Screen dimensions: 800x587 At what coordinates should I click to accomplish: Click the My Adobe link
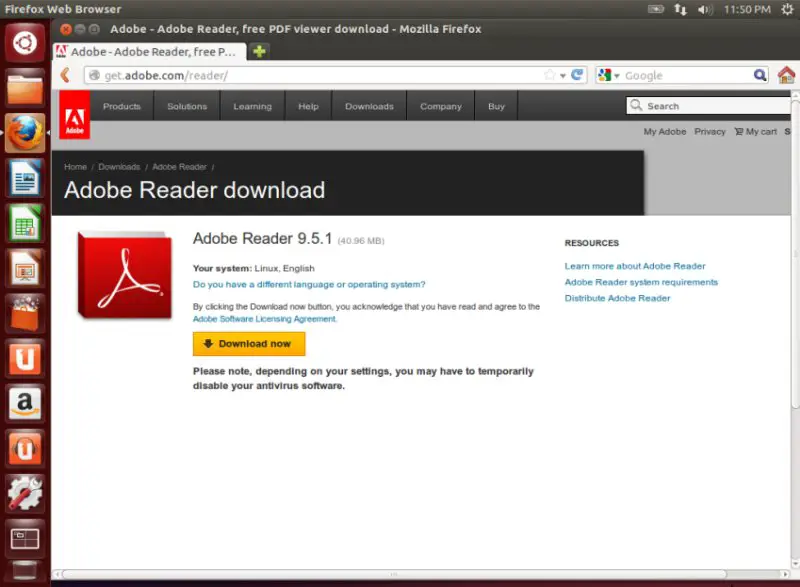(x=665, y=132)
